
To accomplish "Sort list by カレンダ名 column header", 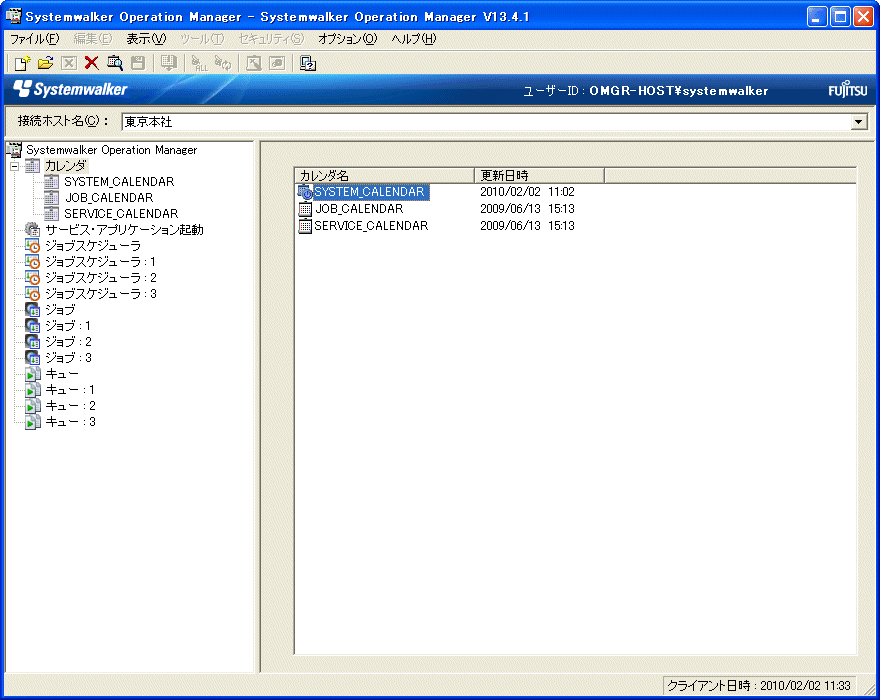I will 383,175.
